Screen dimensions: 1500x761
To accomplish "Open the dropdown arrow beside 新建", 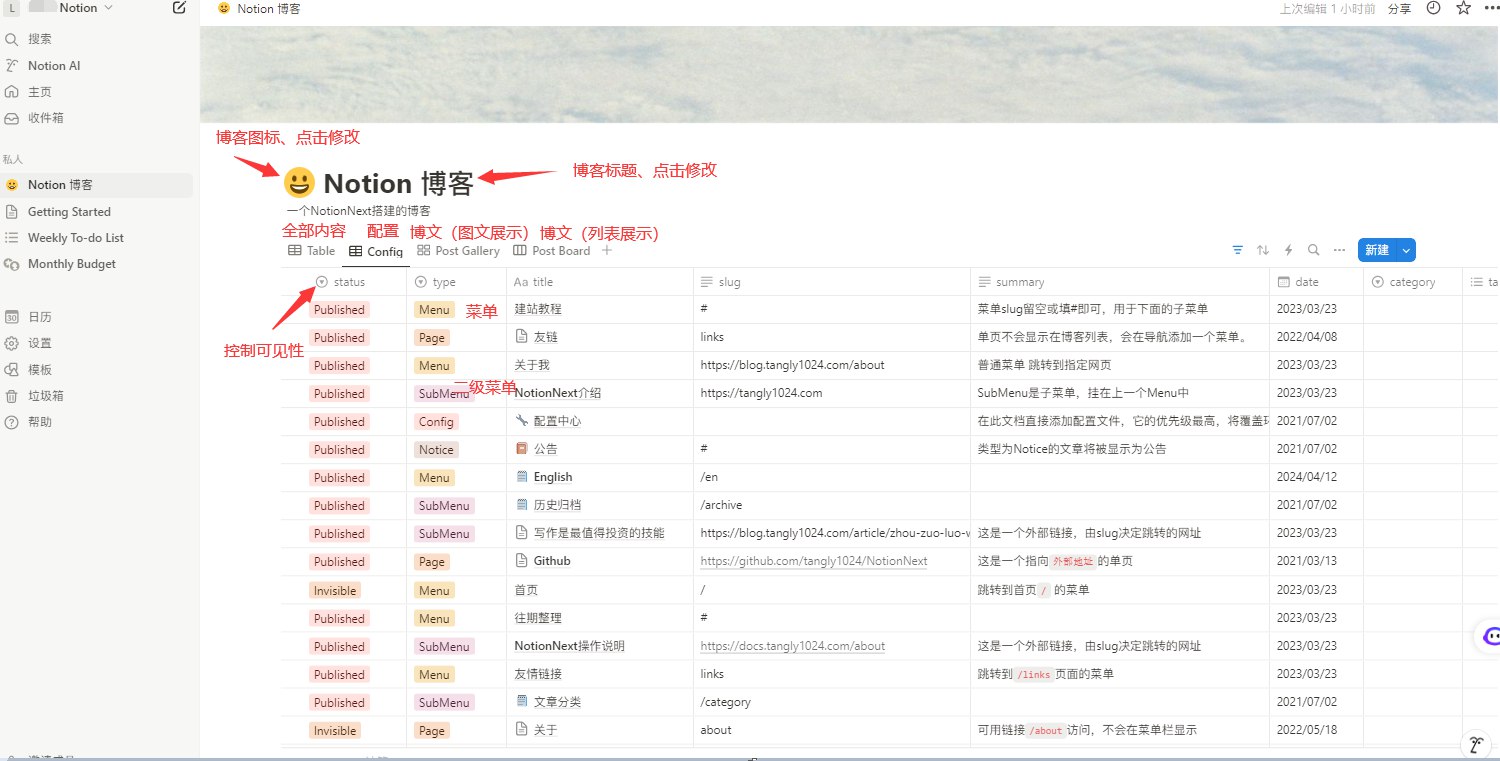I will pos(1407,250).
